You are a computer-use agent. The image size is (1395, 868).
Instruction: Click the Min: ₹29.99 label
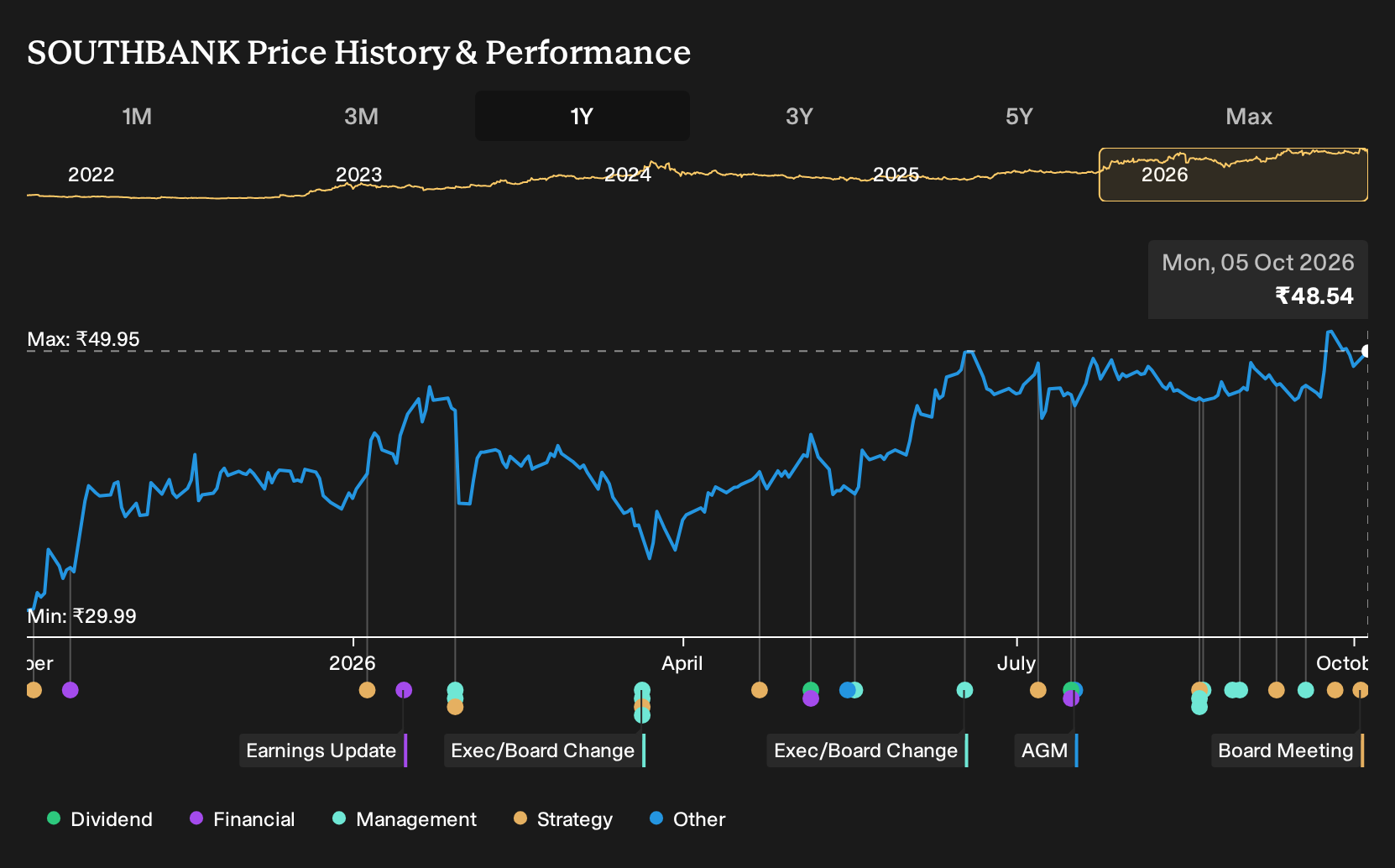click(82, 616)
